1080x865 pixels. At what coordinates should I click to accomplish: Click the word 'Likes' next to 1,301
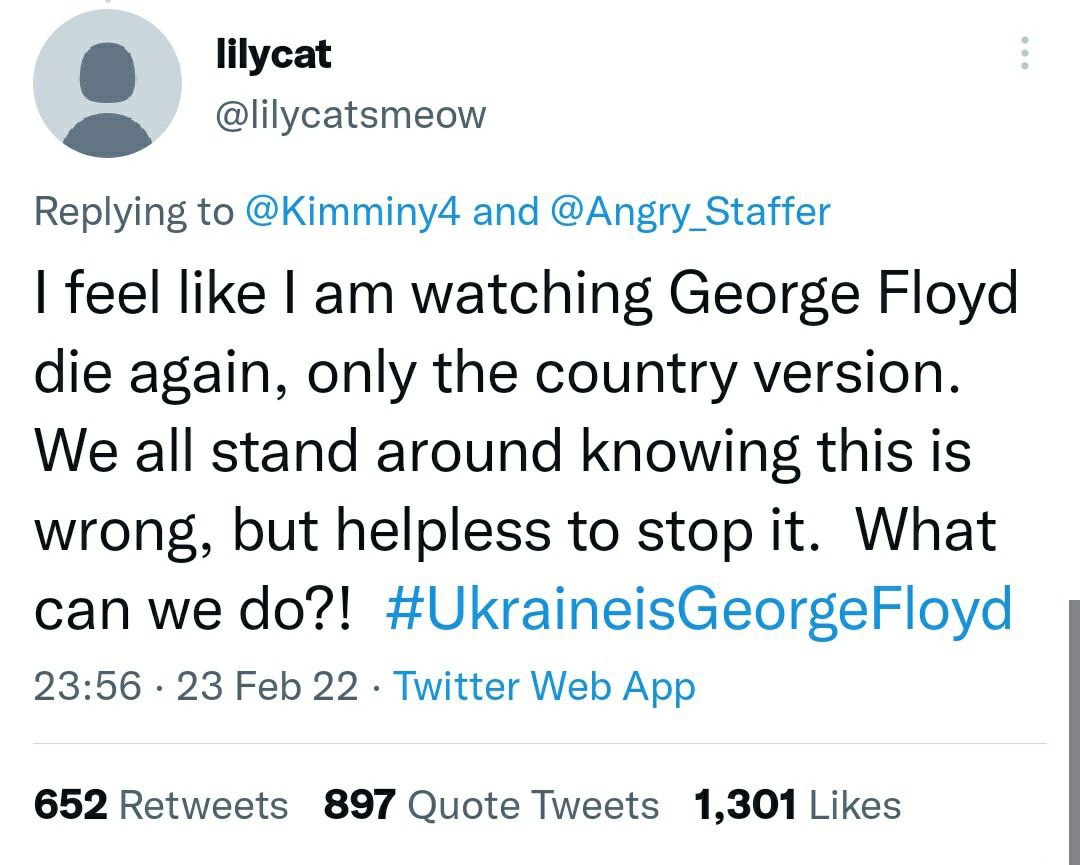855,805
